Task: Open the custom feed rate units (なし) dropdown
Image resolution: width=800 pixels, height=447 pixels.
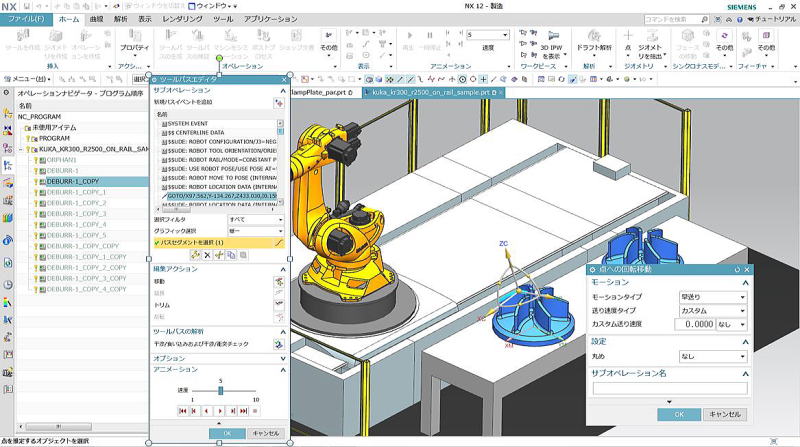Action: [732, 324]
